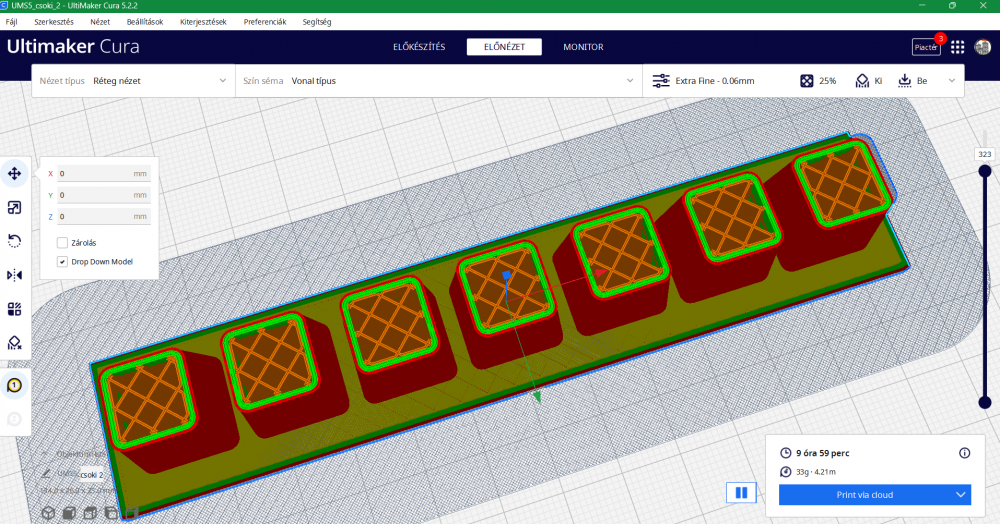This screenshot has width=1000, height=524.
Task: Show print time details info icon
Action: pos(964,453)
